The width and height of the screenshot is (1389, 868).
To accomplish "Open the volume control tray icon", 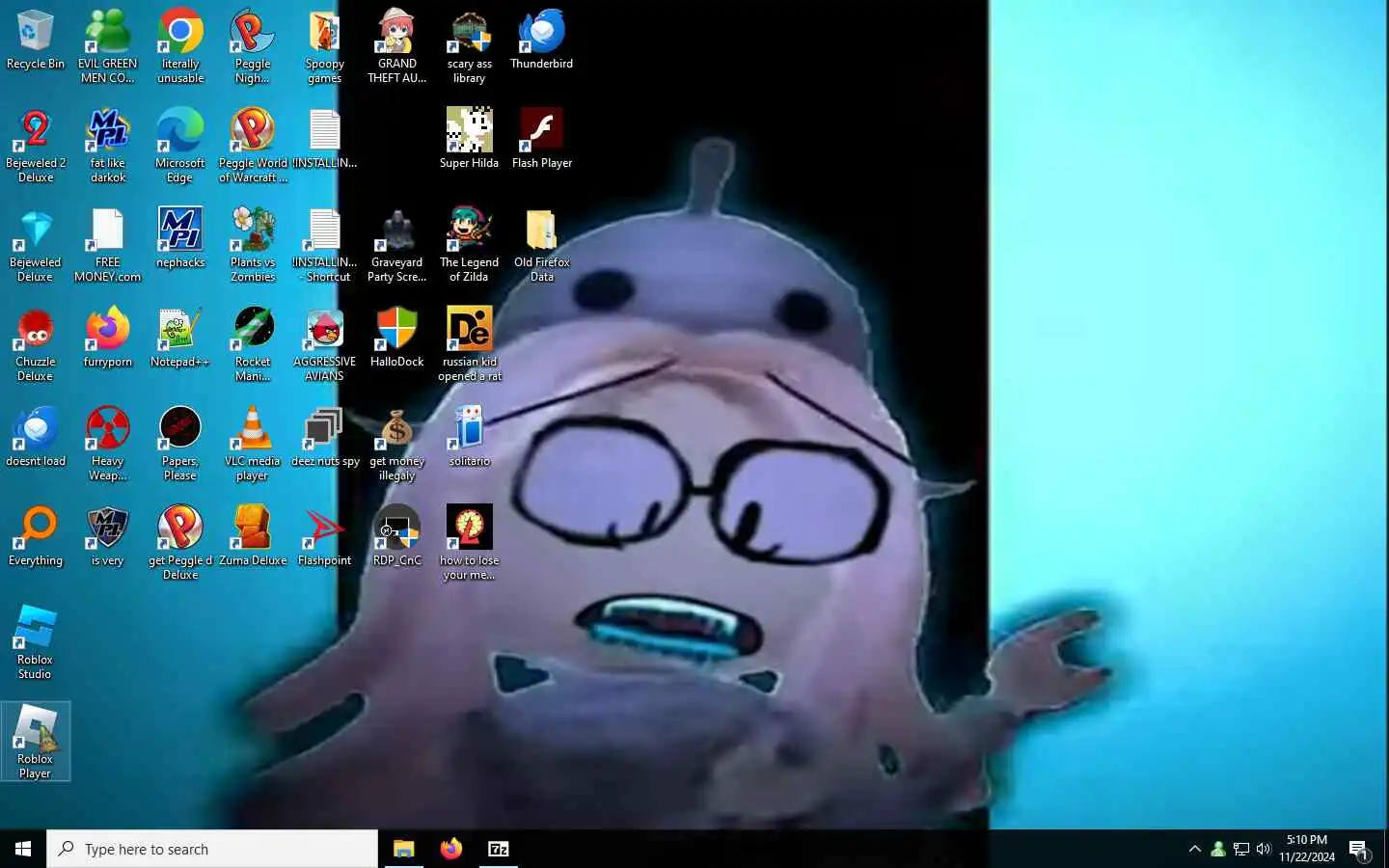I will point(1264,849).
